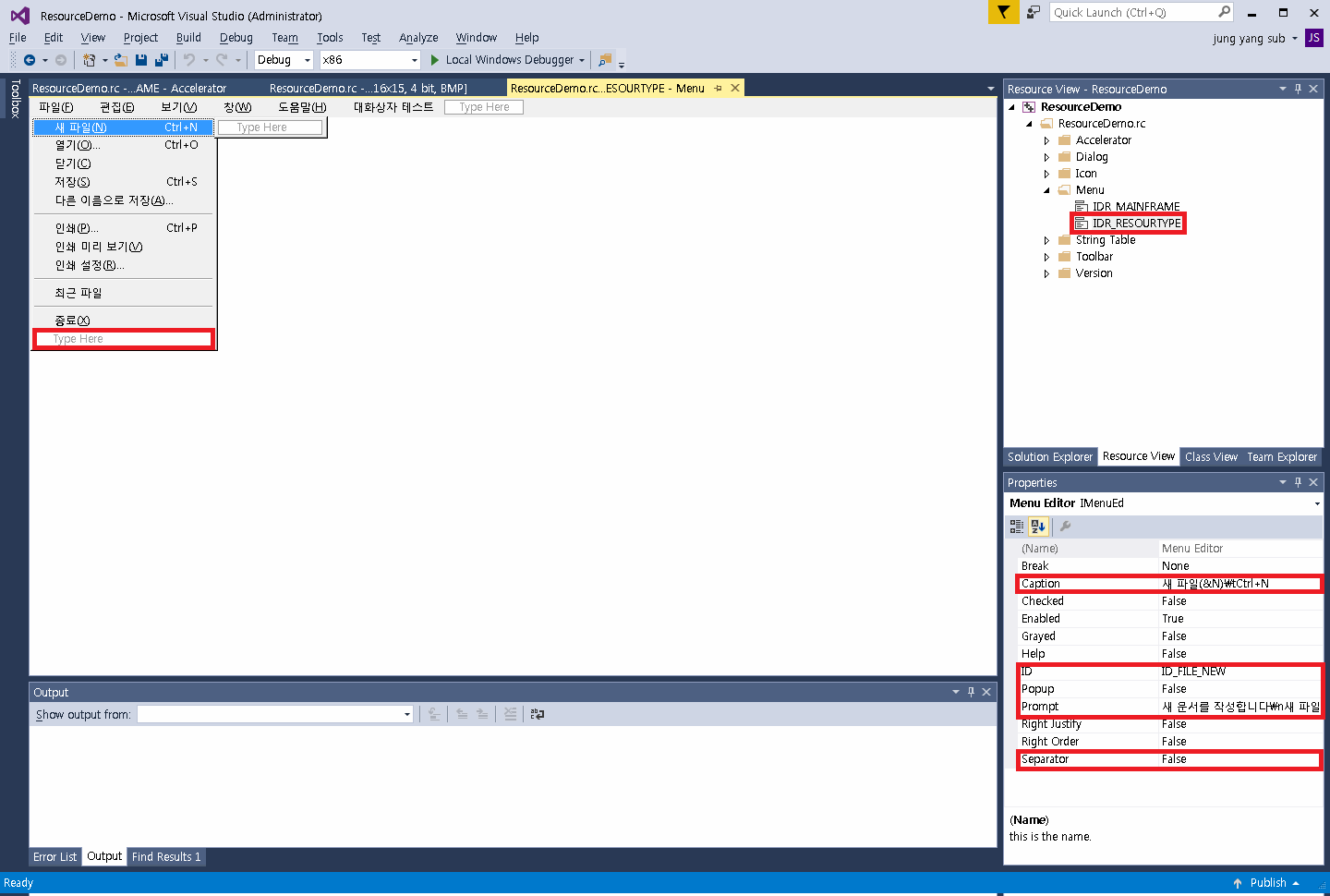Select the 열기(O)... menu entry

[x=124, y=145]
